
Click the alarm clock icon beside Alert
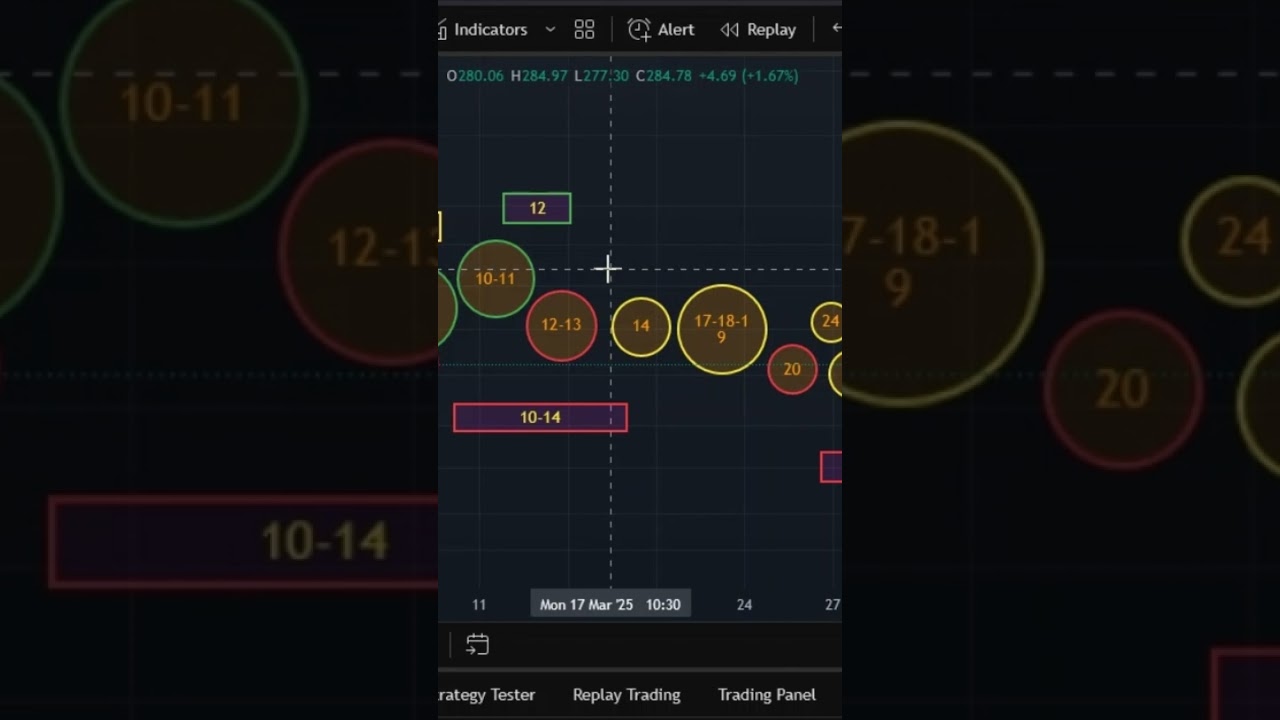click(x=639, y=30)
